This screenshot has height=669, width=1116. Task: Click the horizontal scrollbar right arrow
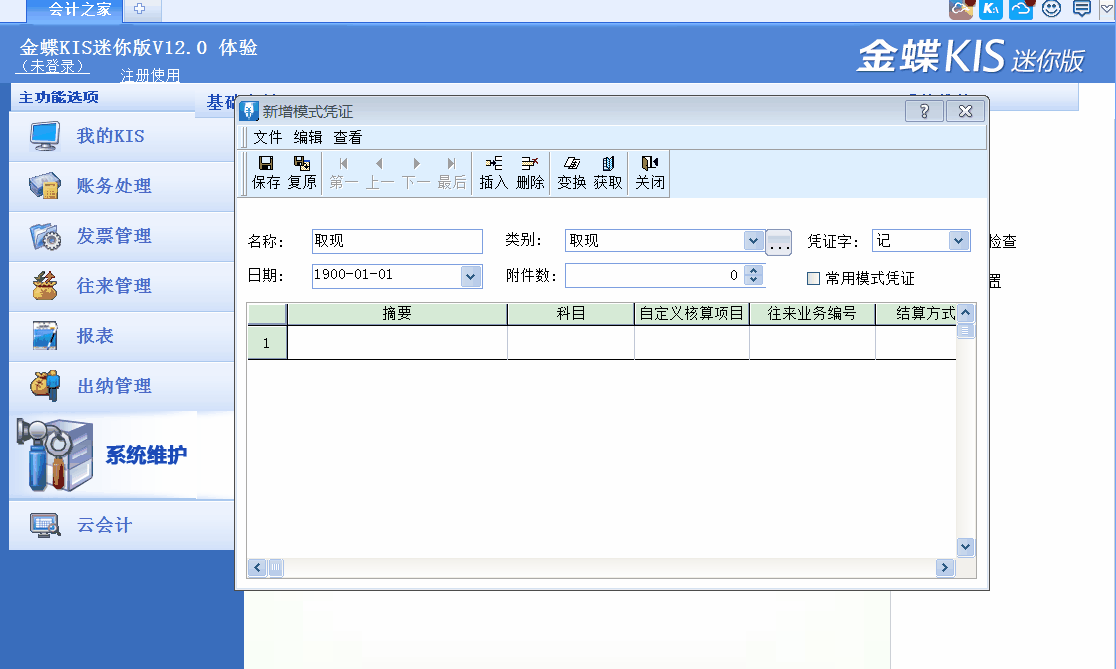coord(944,568)
